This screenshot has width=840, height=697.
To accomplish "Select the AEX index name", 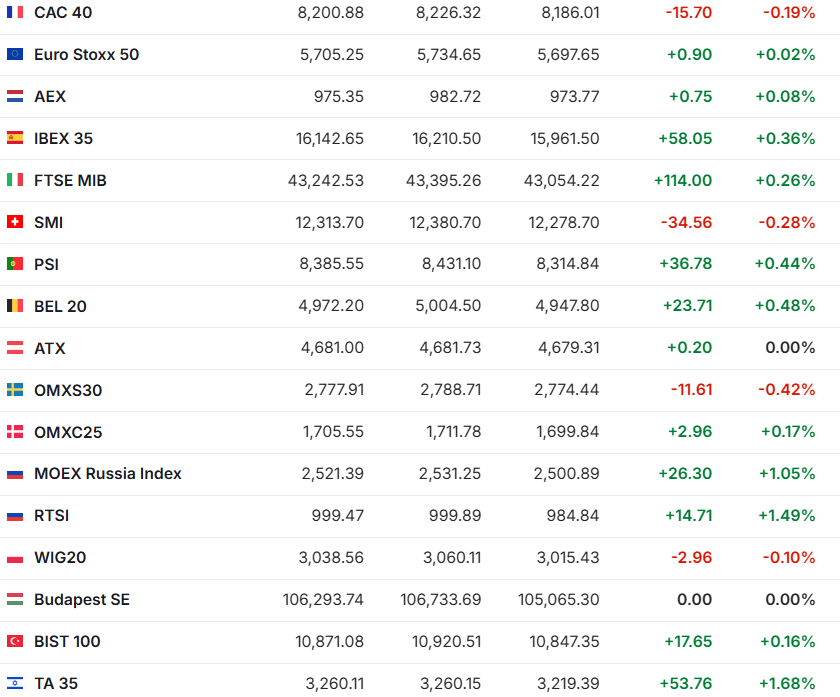I will [50, 97].
